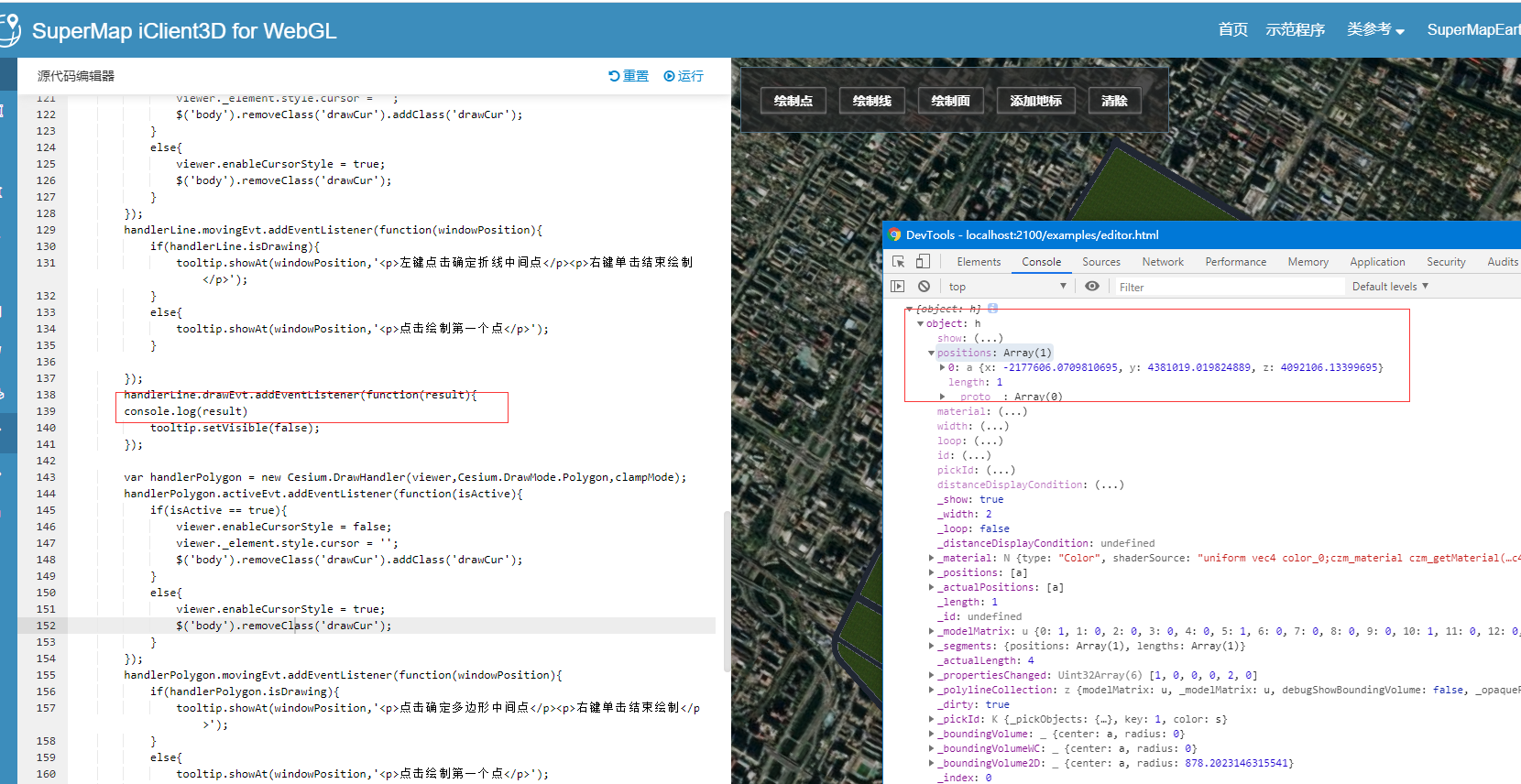Image resolution: width=1521 pixels, height=784 pixels.
Task: Click the Chrome icon in DevTools title bar
Action: point(894,235)
